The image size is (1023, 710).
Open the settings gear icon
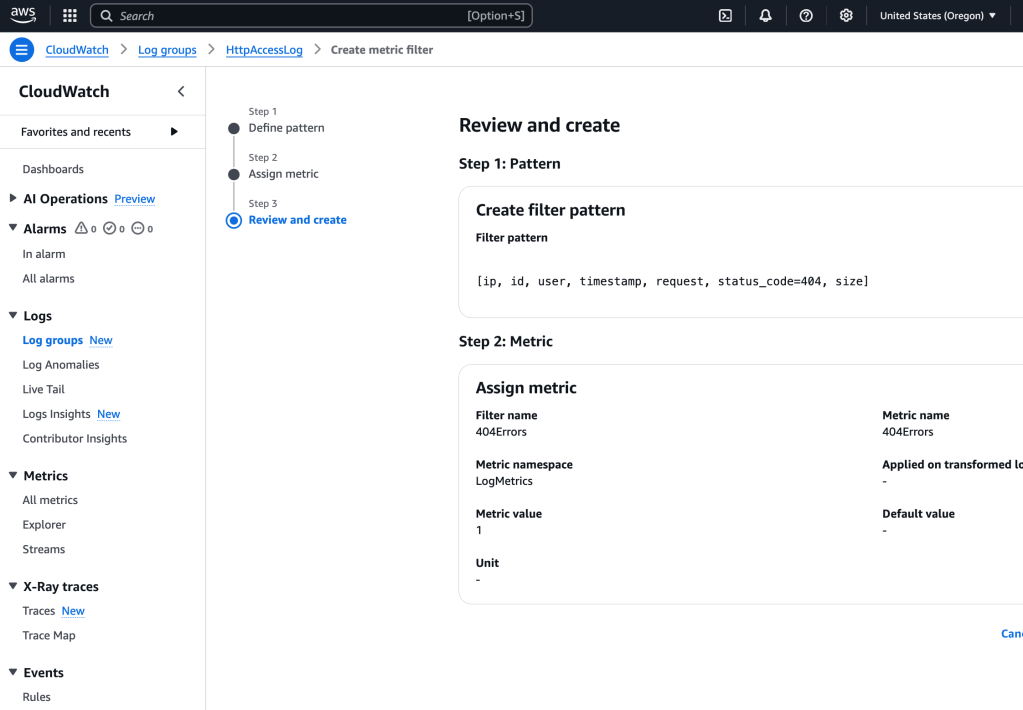pos(846,16)
